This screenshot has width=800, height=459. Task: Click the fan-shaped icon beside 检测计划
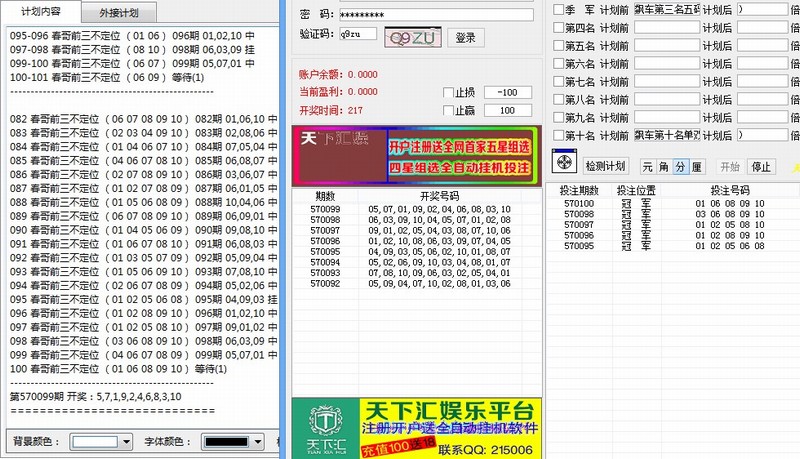(564, 164)
